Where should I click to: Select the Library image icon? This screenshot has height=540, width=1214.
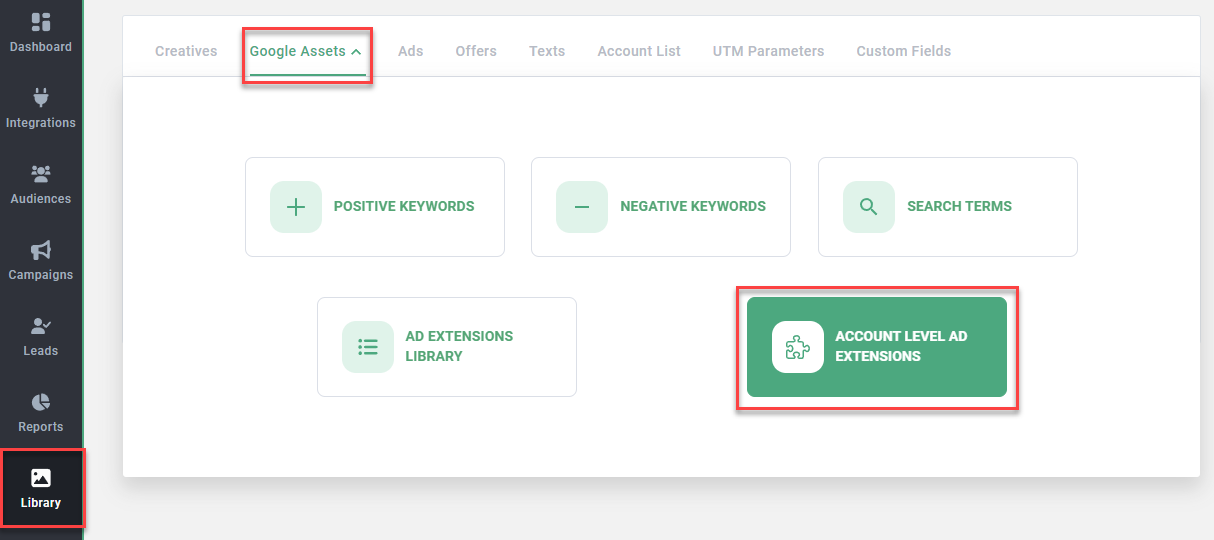click(41, 478)
